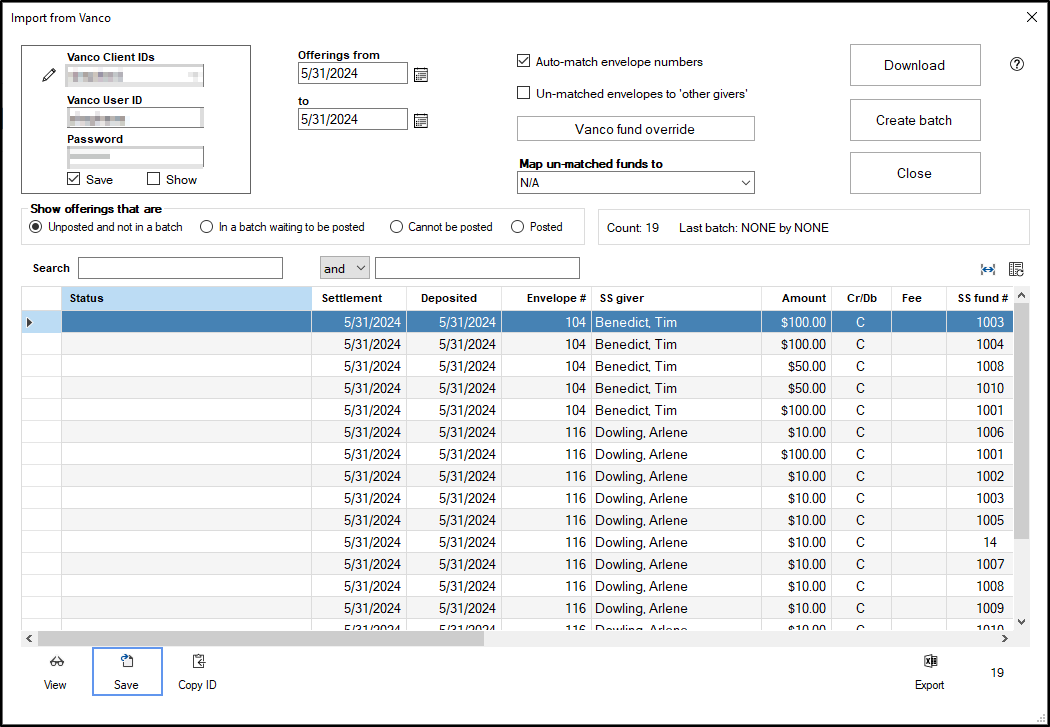Click the View glasses icon
1050x727 pixels.
pos(55,662)
